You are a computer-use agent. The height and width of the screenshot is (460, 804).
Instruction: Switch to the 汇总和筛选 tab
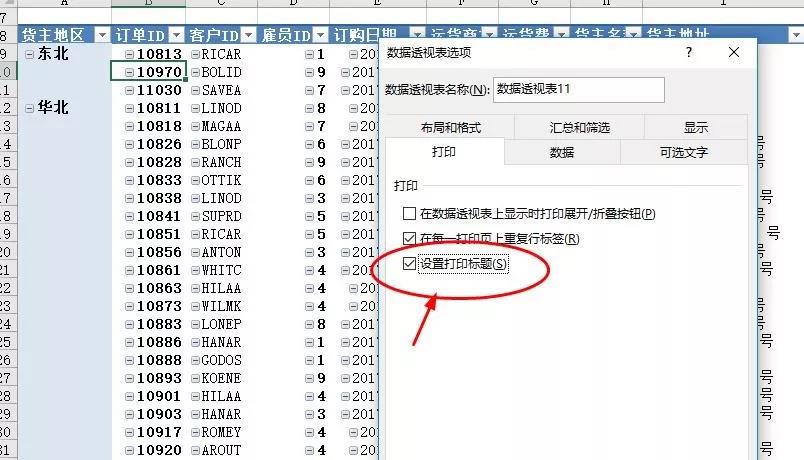579,127
